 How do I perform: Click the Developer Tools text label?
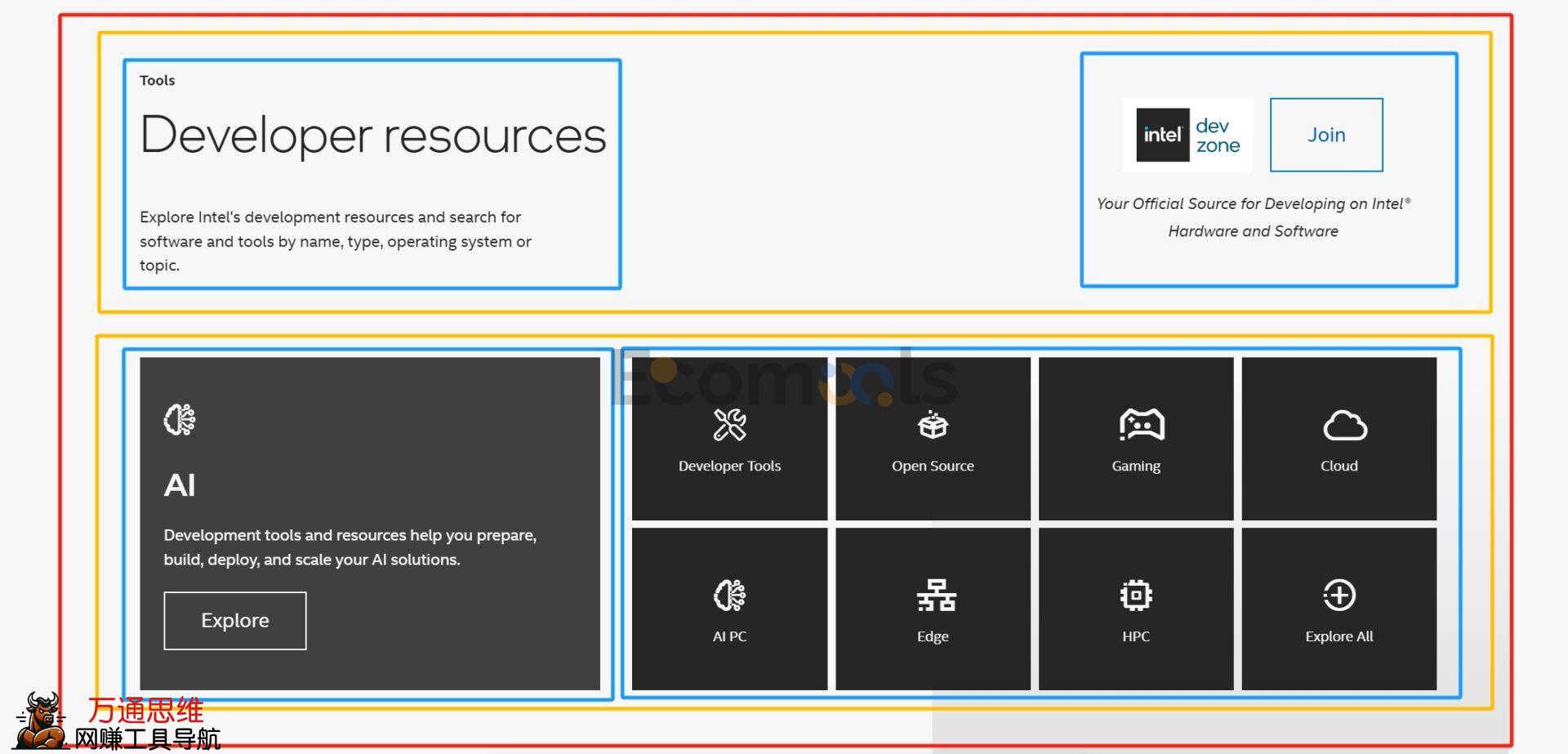pos(729,466)
